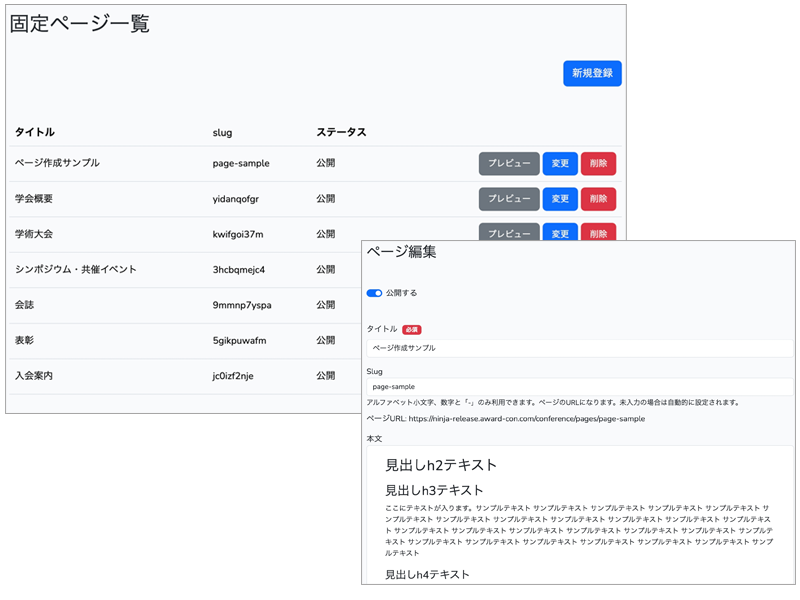
Task: Delete the ページ作成サンプル page
Action: click(x=598, y=163)
